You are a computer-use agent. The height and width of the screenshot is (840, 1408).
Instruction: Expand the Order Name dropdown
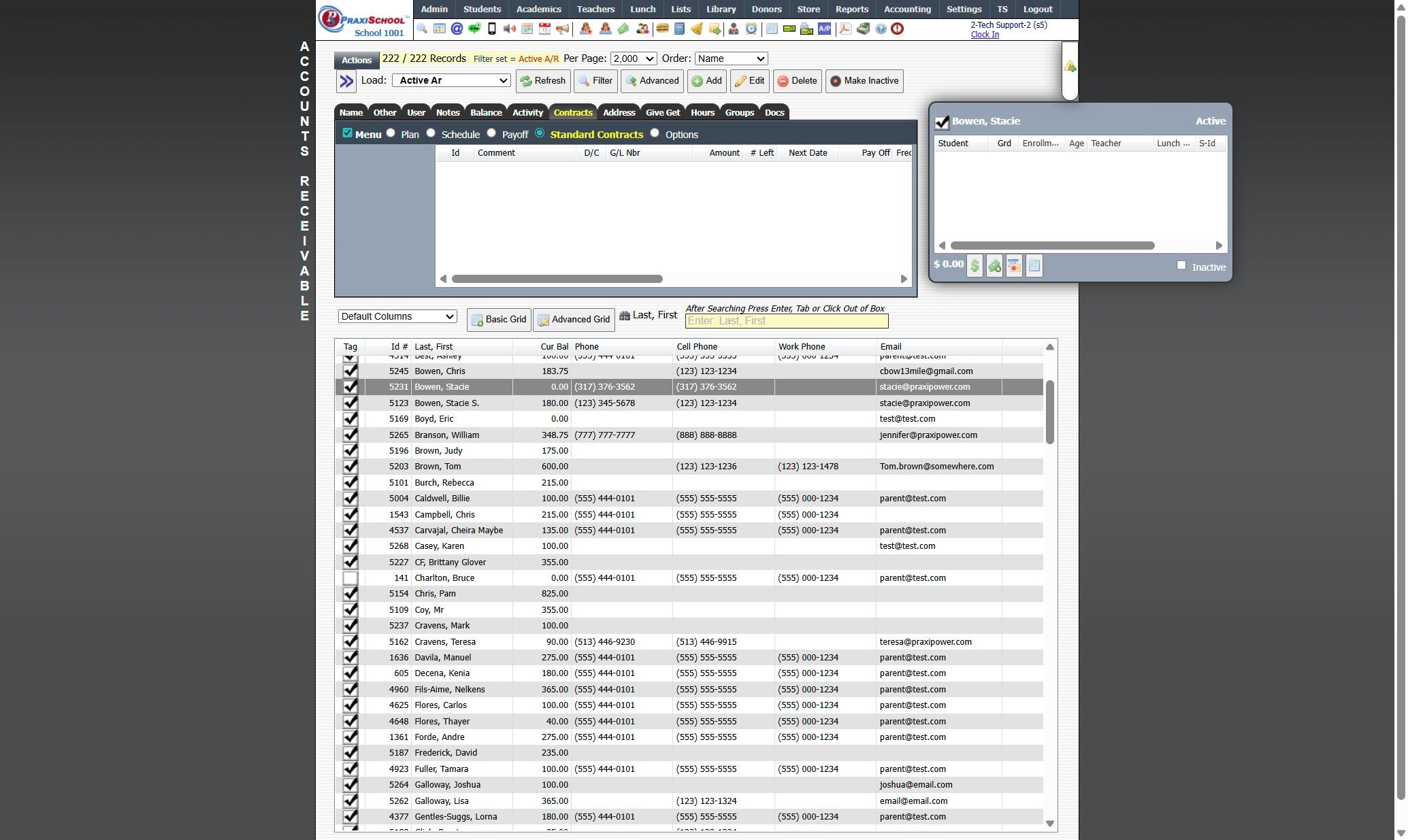pos(731,58)
